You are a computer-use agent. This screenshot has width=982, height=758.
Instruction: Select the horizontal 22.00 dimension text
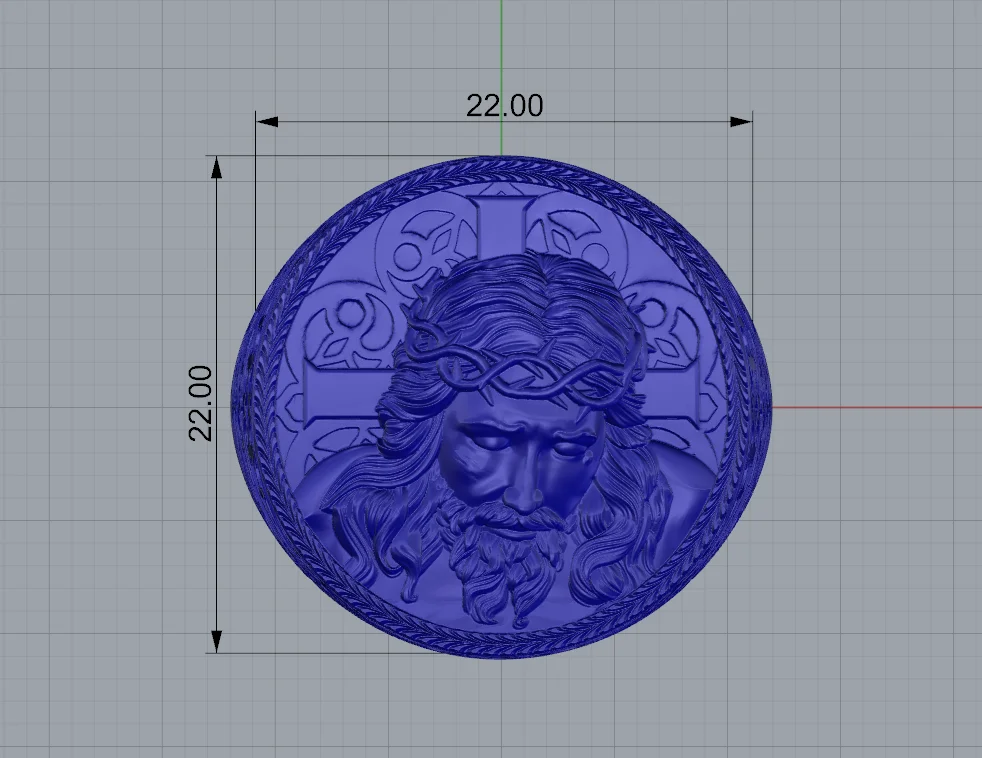tap(504, 105)
